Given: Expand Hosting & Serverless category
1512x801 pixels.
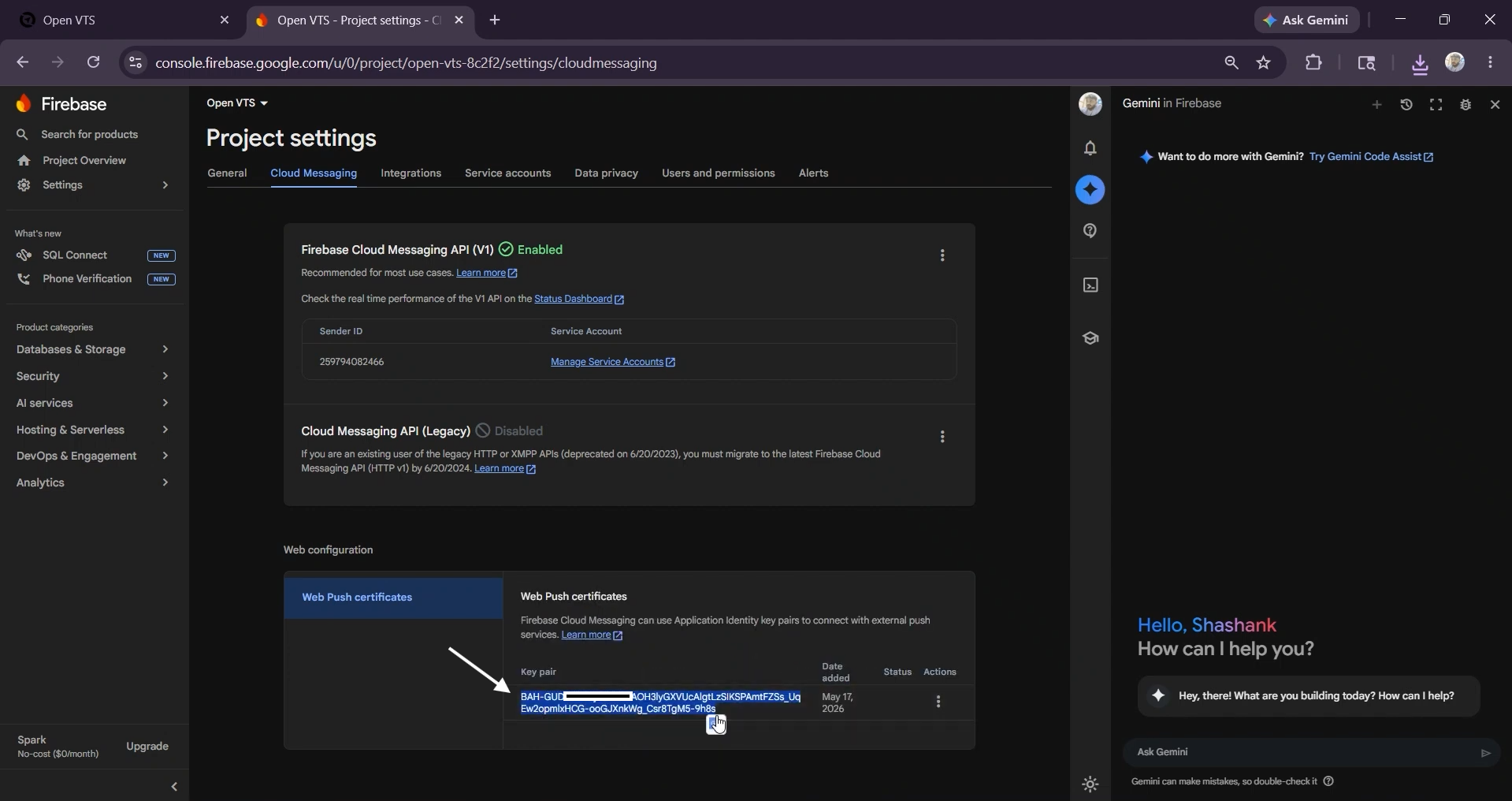Looking at the screenshot, I should [94, 430].
